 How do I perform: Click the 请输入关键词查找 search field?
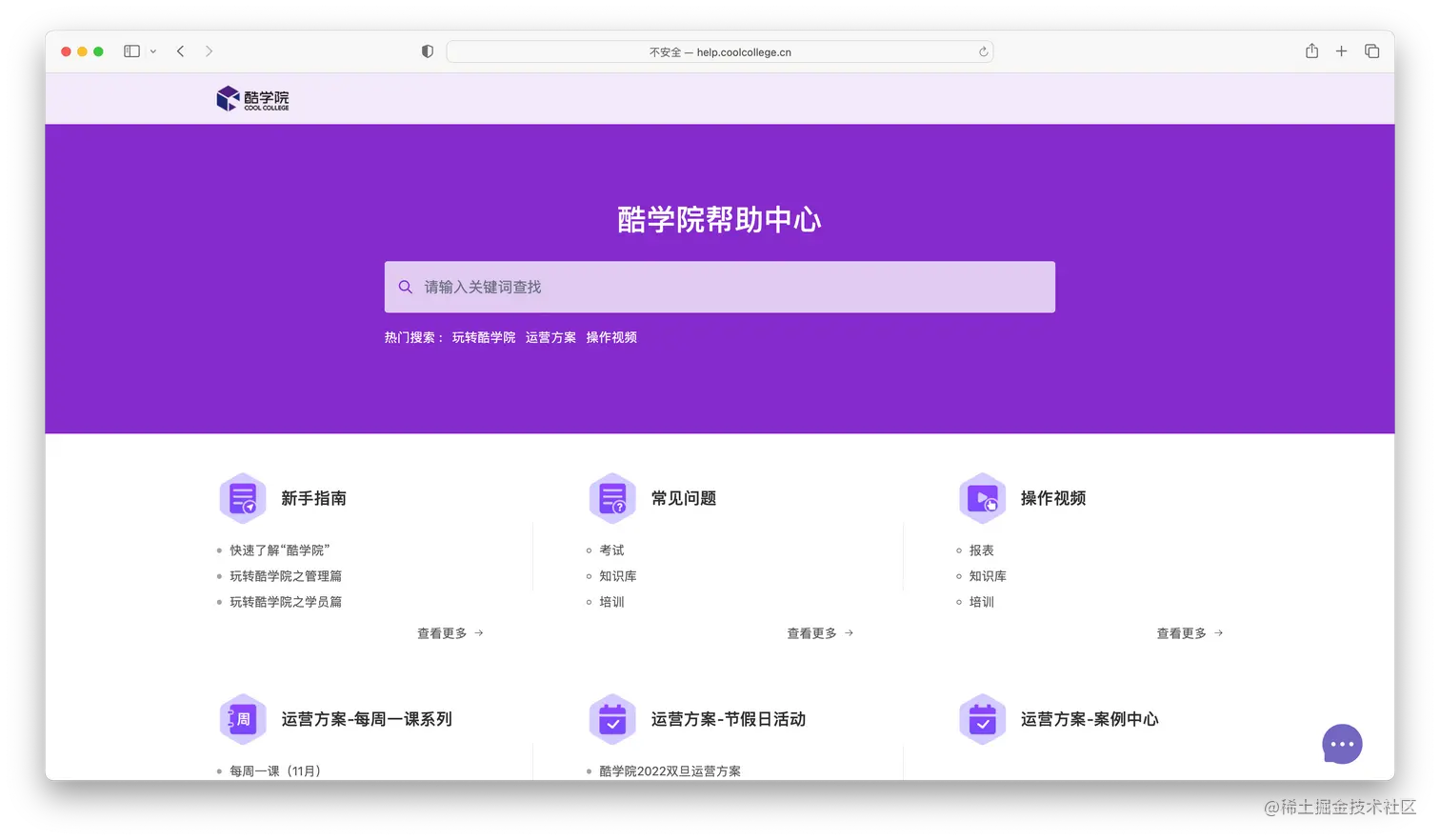720,287
